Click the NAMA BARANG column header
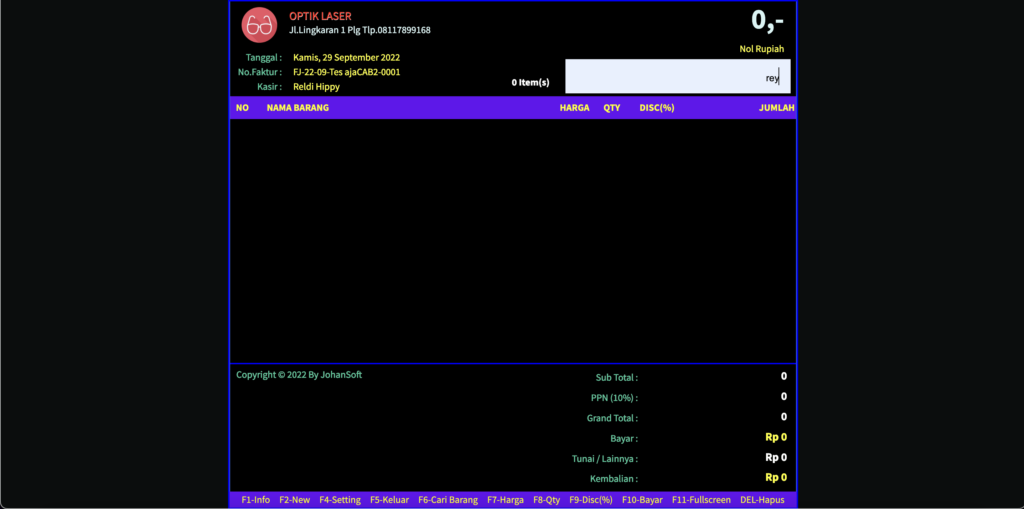This screenshot has width=1024, height=509. (x=297, y=108)
